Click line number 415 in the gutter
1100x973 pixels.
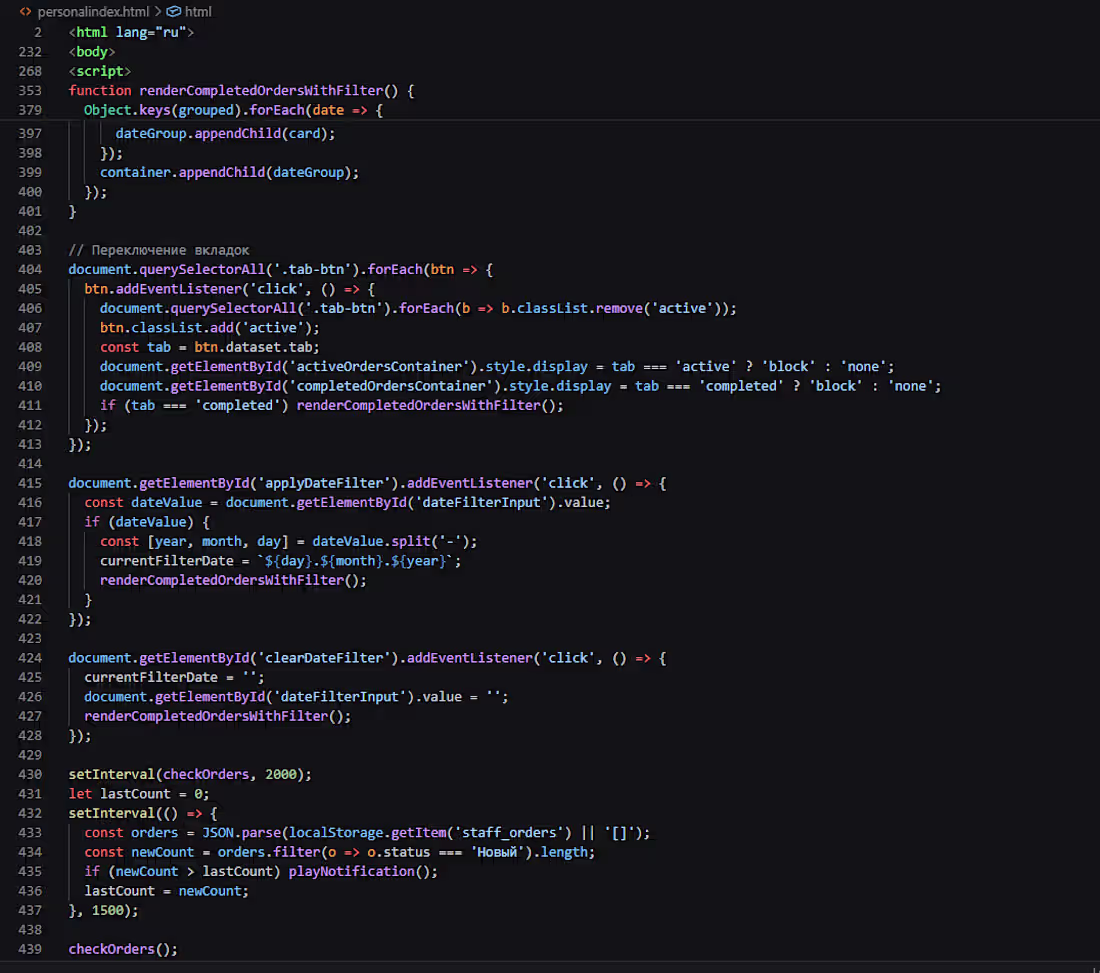pos(29,483)
